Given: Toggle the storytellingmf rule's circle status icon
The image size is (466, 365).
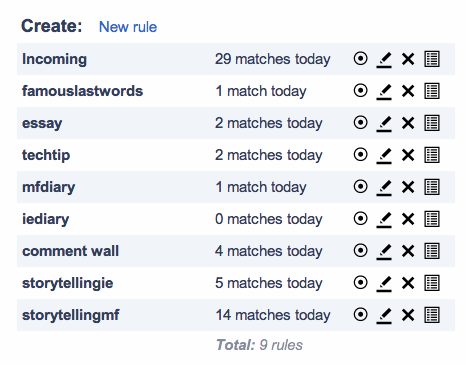Looking at the screenshot, I should (360, 315).
